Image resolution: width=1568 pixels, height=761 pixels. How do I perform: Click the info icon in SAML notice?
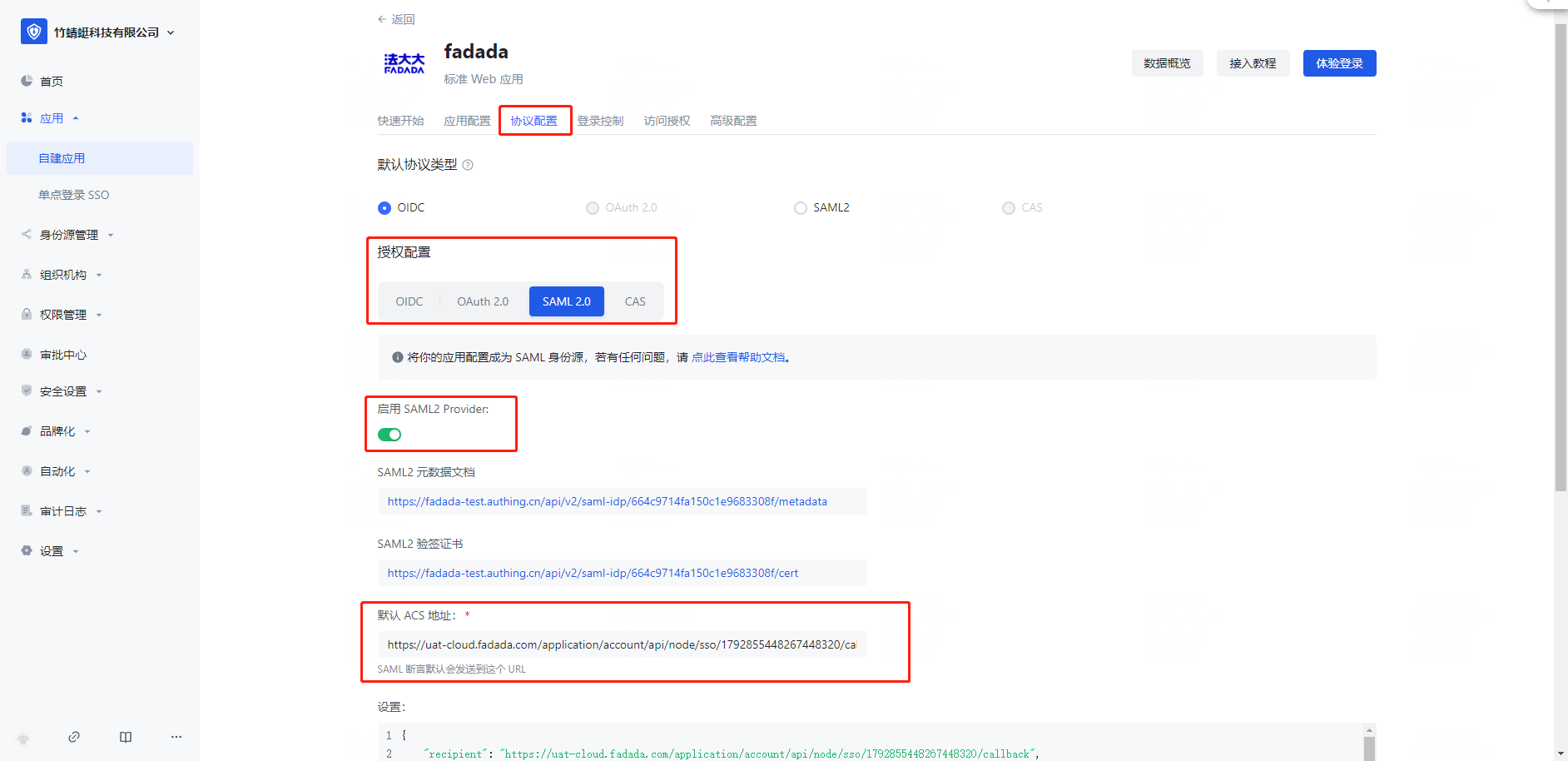(x=398, y=357)
